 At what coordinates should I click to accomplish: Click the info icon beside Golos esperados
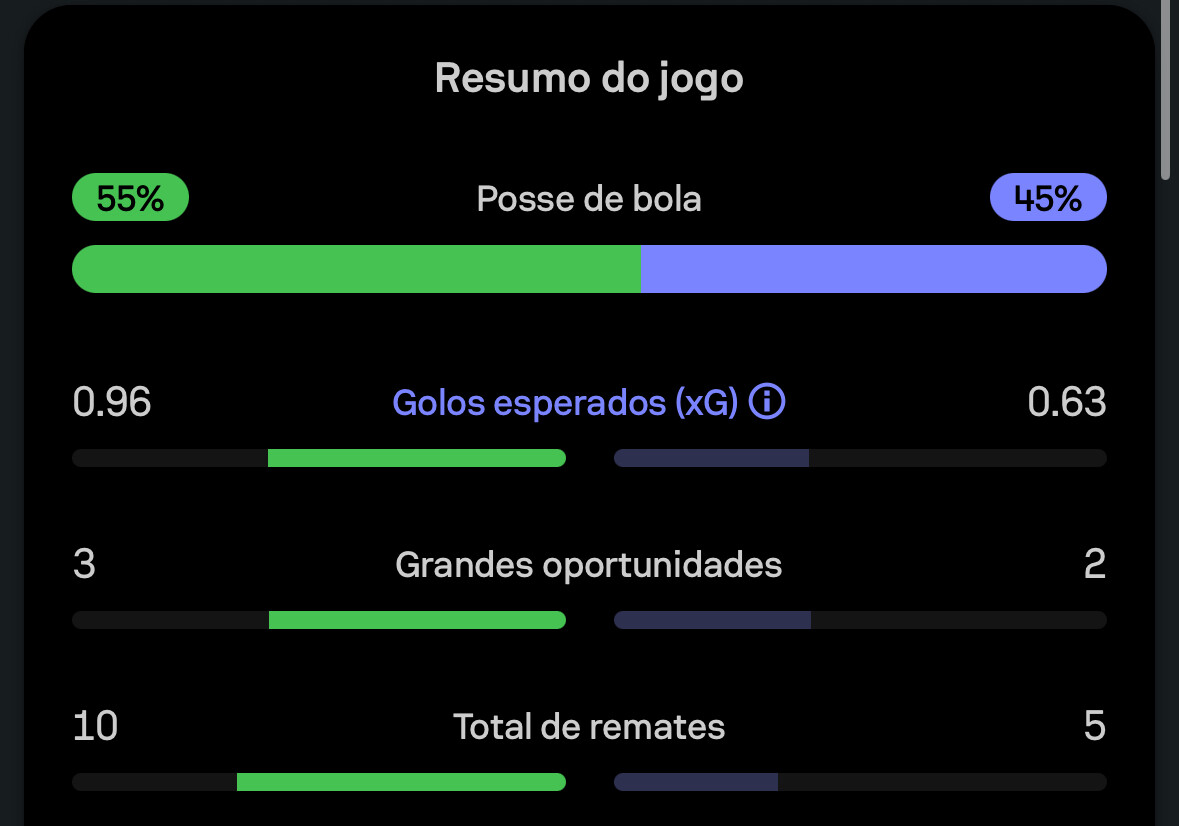(x=767, y=403)
